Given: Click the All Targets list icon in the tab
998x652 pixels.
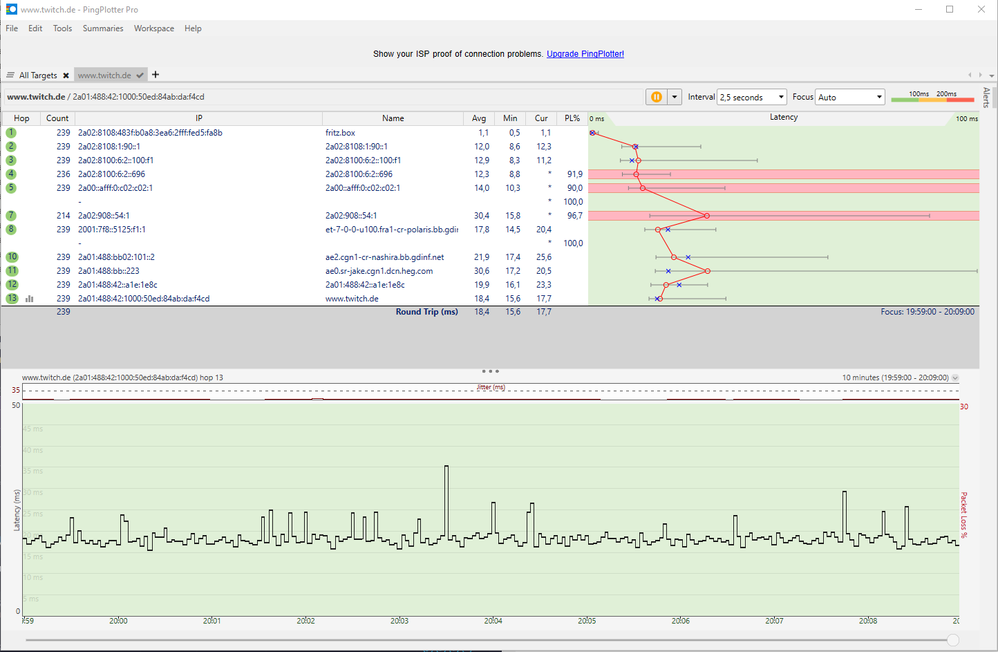Looking at the screenshot, I should [10, 75].
